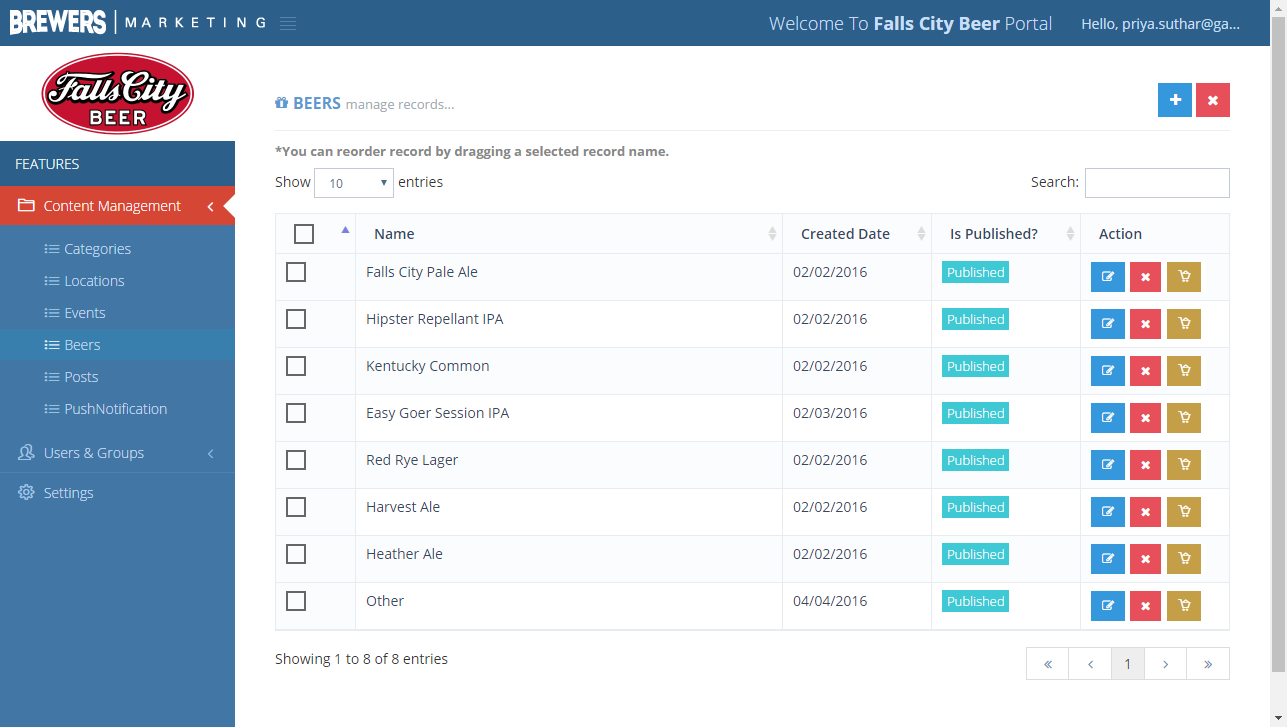
Task: Edit the Other record
Action: [1108, 606]
